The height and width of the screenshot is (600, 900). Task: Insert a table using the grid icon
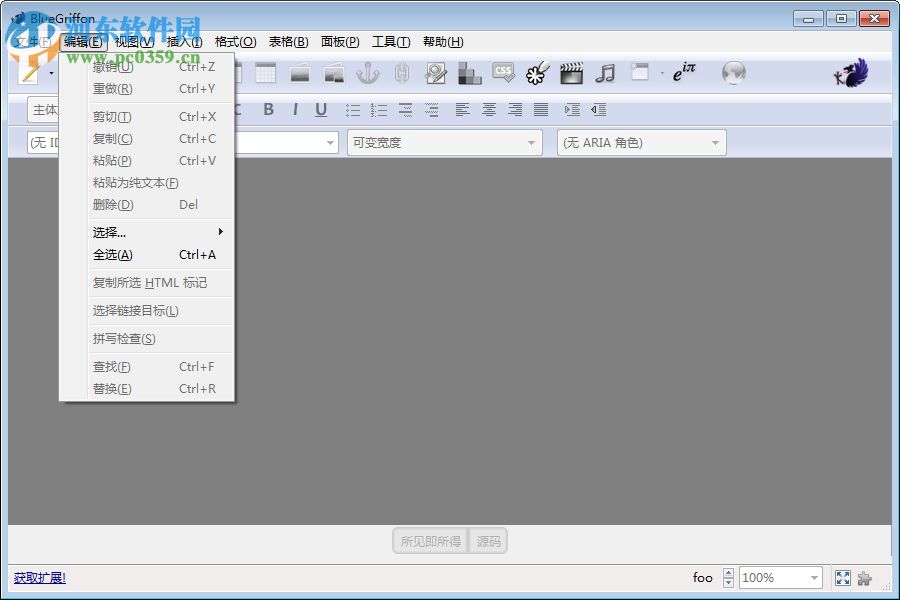tap(265, 73)
